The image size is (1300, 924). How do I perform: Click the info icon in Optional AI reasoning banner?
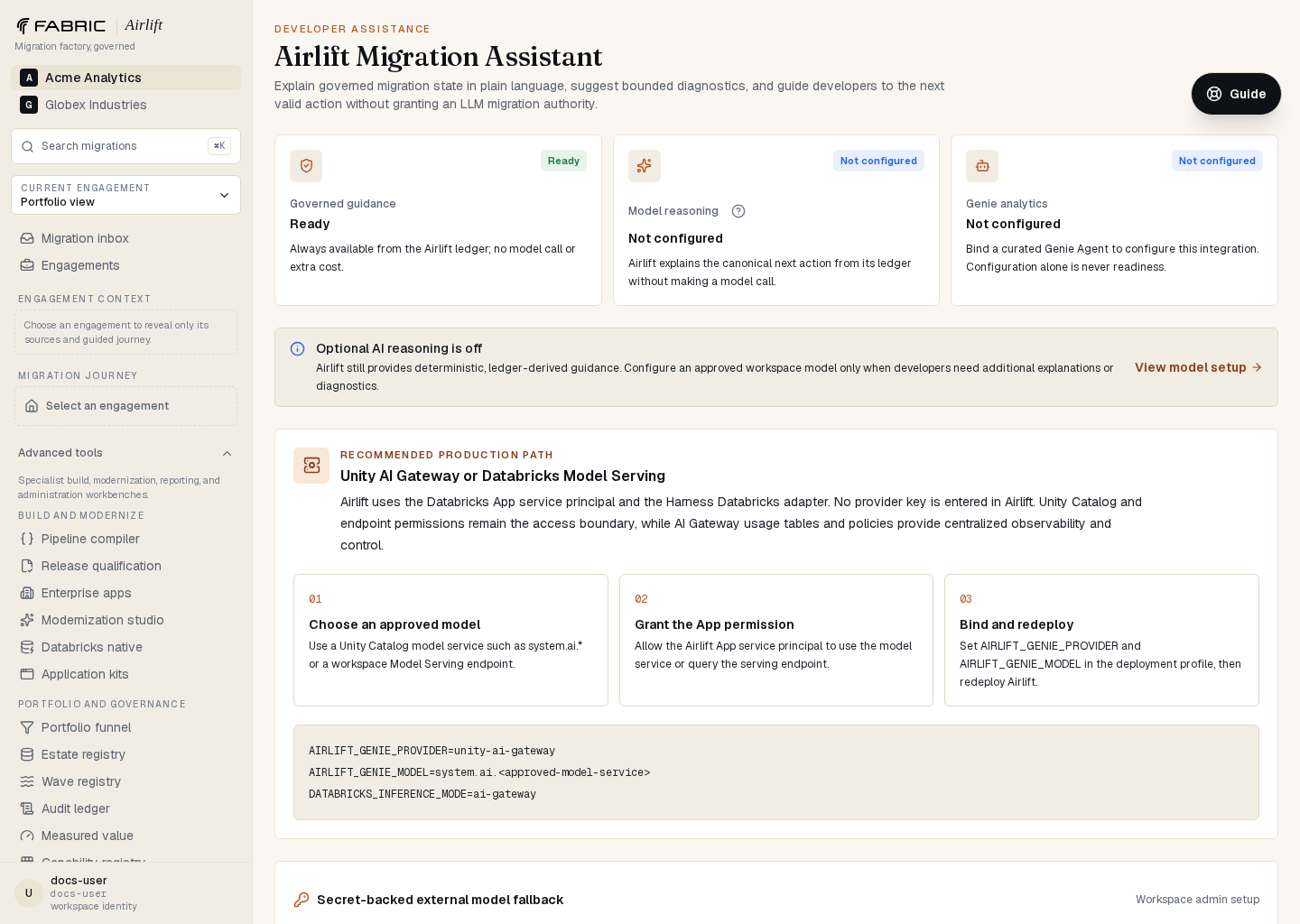(297, 349)
